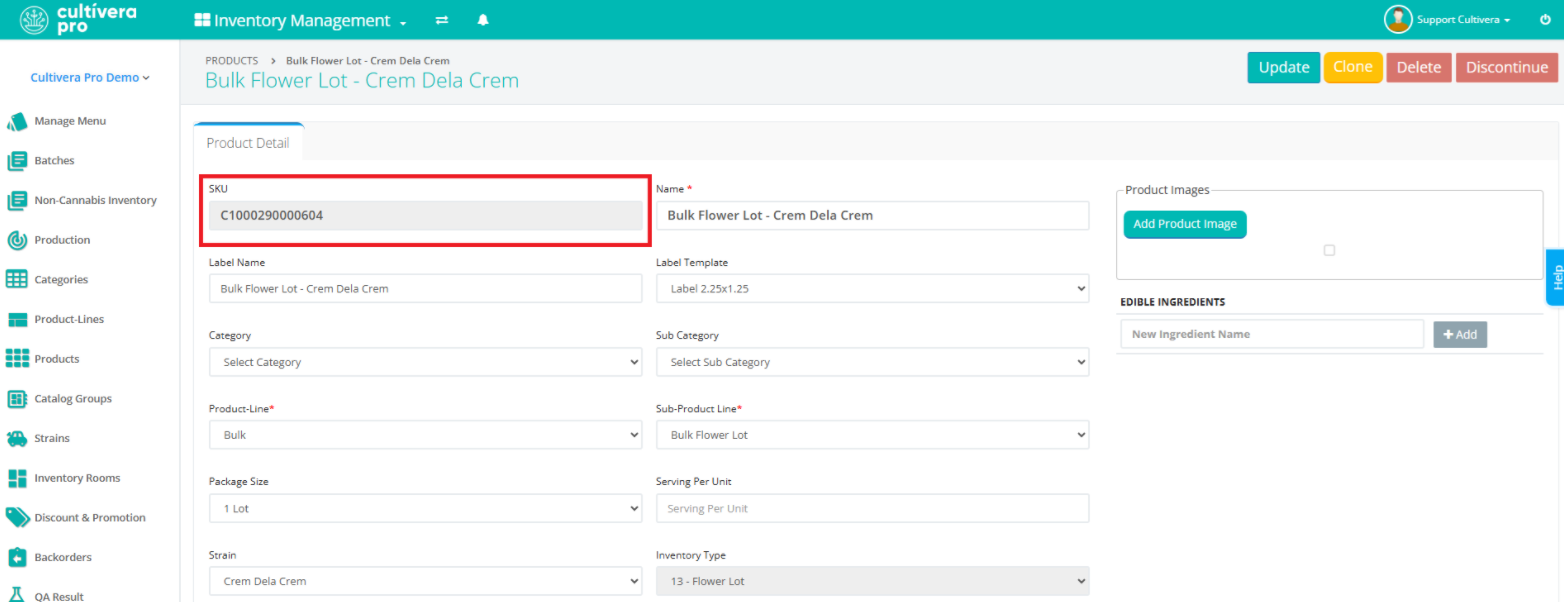Click the Discount & Promotion tag icon
Screen dimensions: 1564x602
[x=17, y=518]
